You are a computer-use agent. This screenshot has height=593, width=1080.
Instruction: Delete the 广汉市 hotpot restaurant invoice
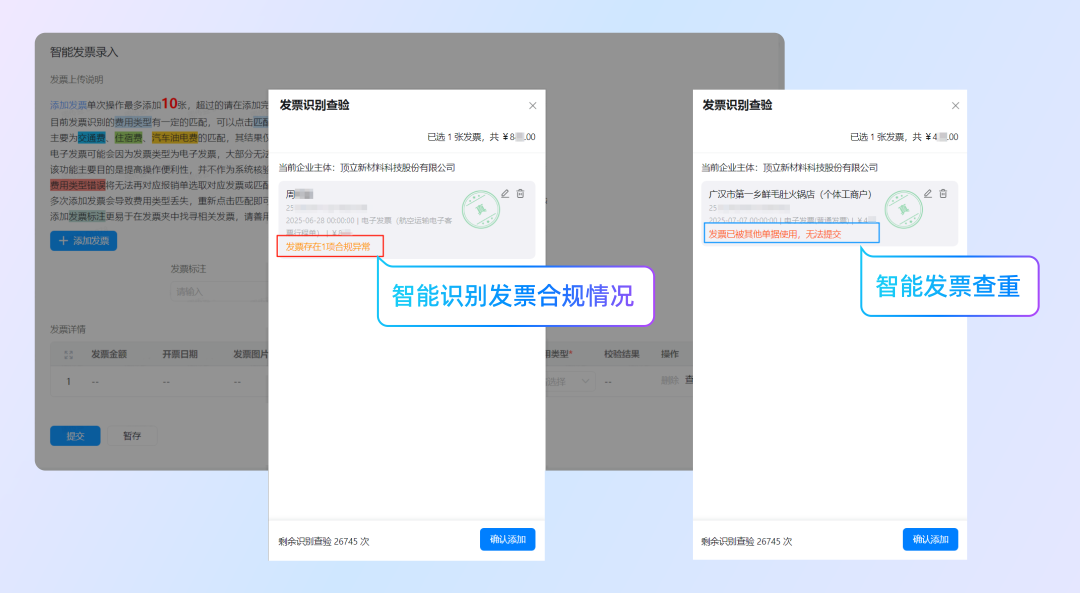pyautogui.click(x=943, y=194)
